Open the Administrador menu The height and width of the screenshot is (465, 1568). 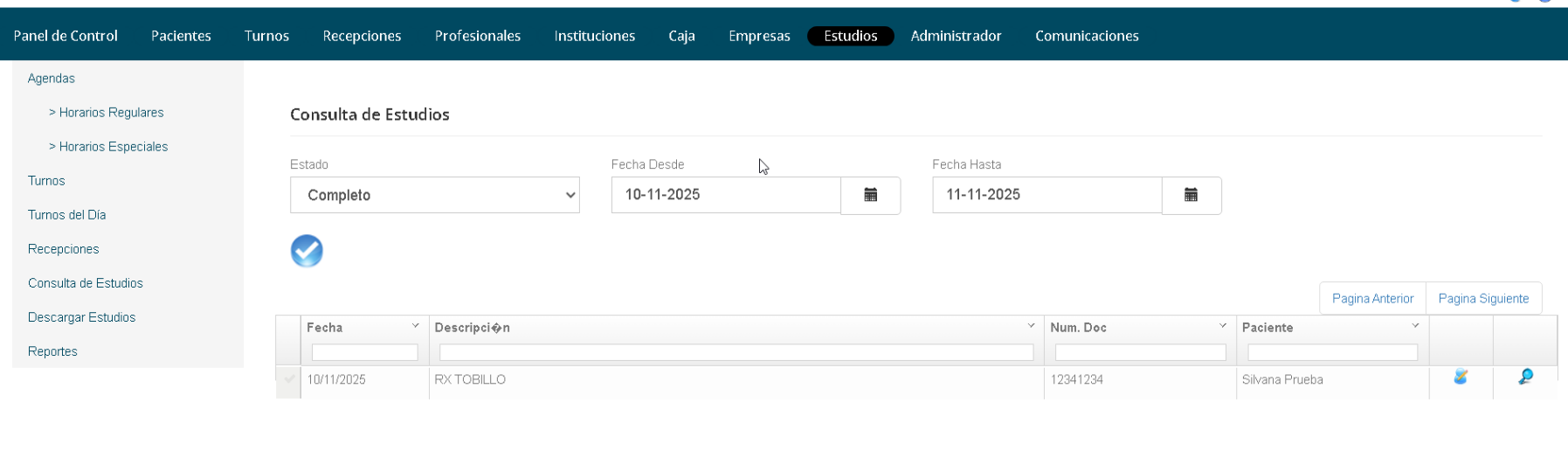[956, 36]
